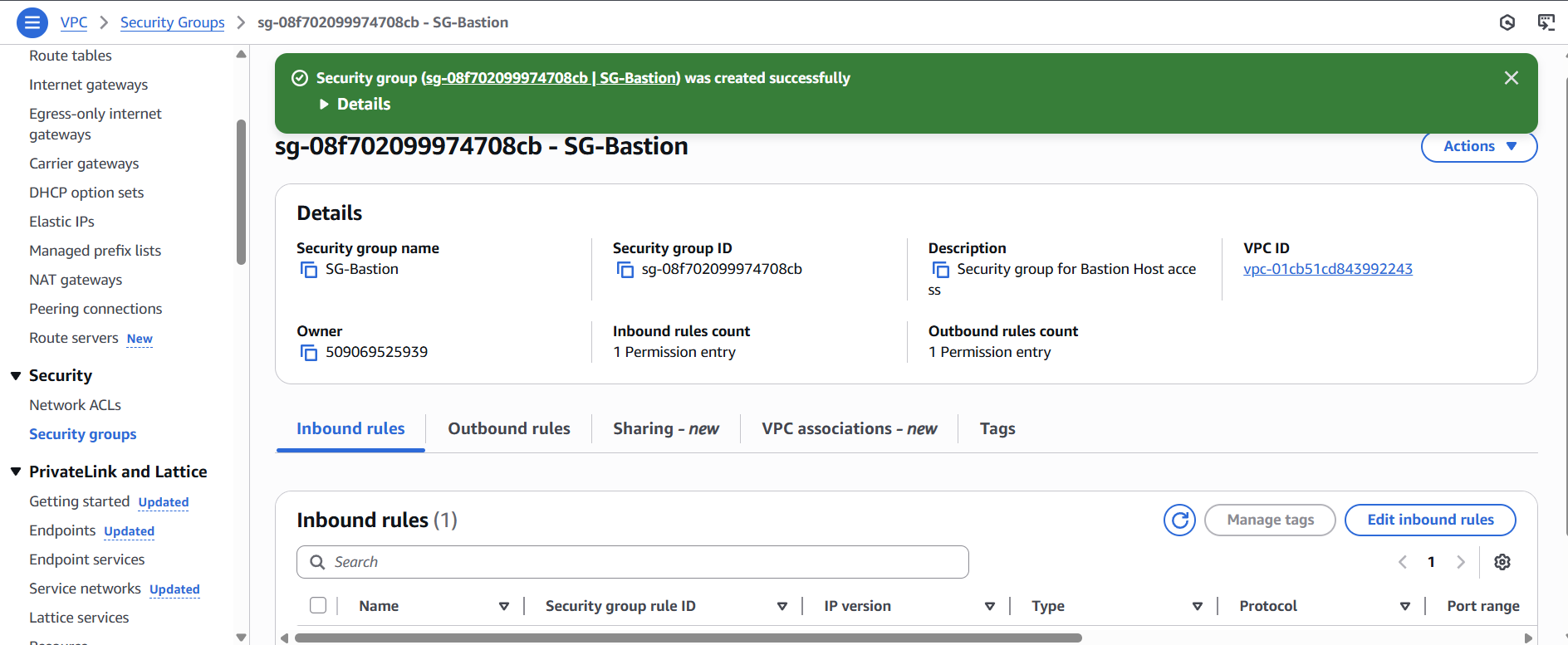Viewport: 1568px width, 645px height.
Task: Open the Actions dropdown
Action: 1479,146
